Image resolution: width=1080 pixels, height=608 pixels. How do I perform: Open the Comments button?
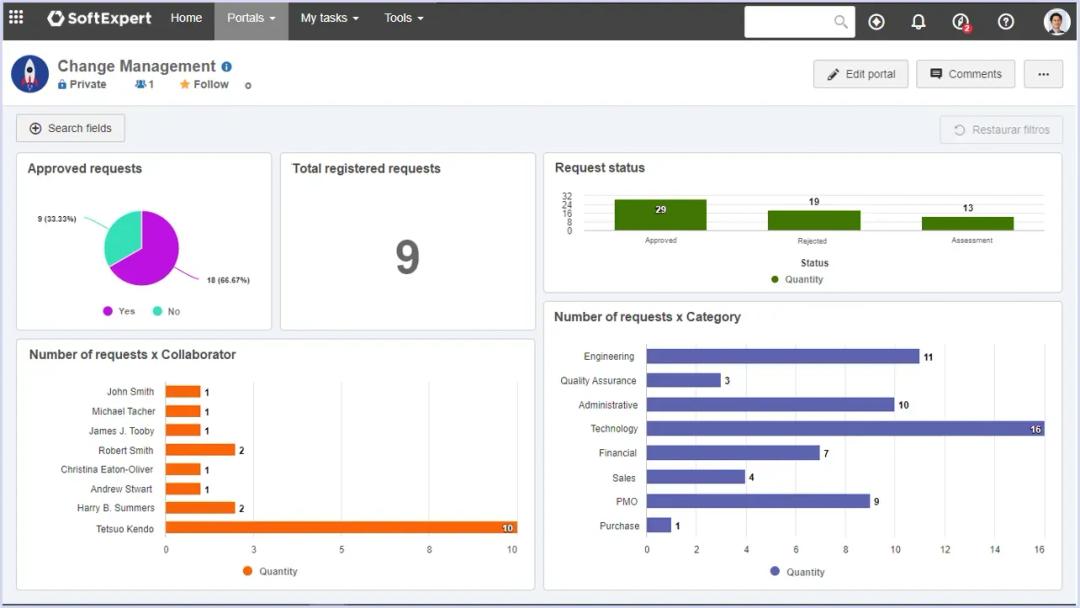point(965,74)
